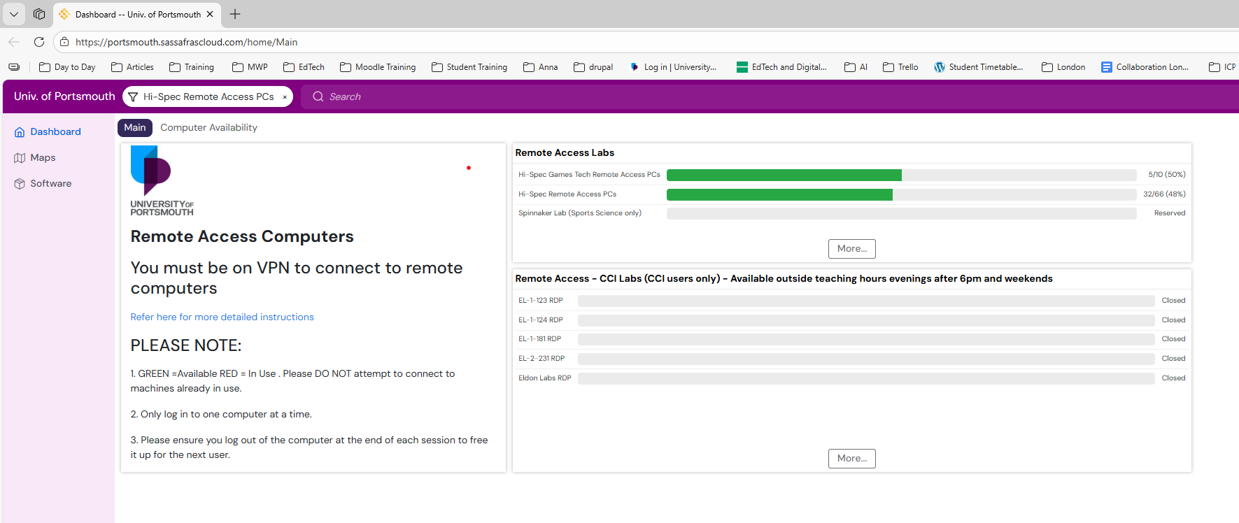Screen dimensions: 1239x523
Task: Click Closed status for EL-1-123 RDP
Action: pos(1173,301)
